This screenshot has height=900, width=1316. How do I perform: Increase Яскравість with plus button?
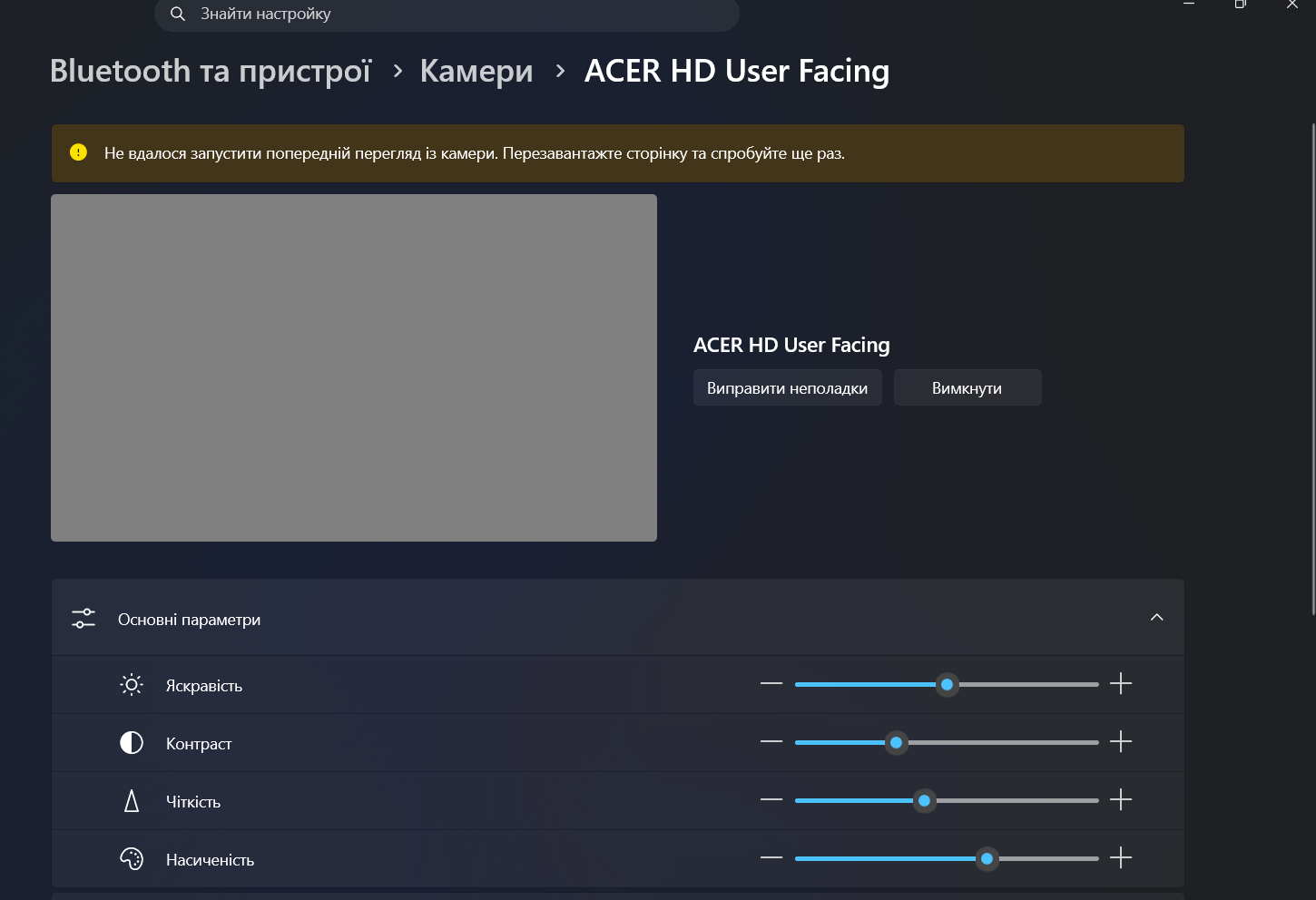(1121, 684)
